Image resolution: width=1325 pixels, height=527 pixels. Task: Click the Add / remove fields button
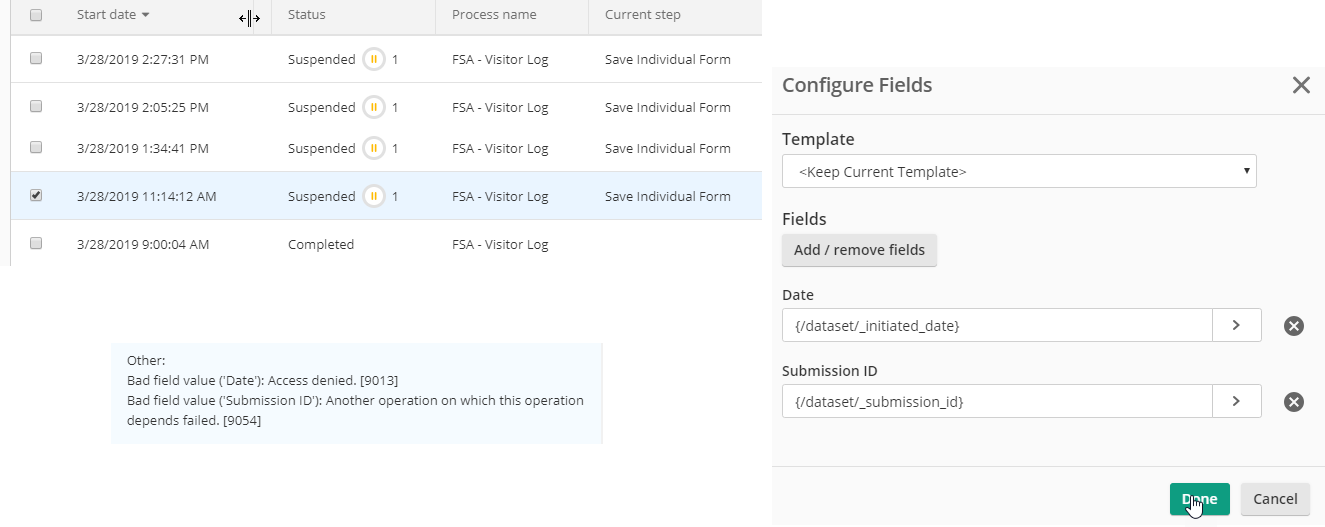click(859, 250)
